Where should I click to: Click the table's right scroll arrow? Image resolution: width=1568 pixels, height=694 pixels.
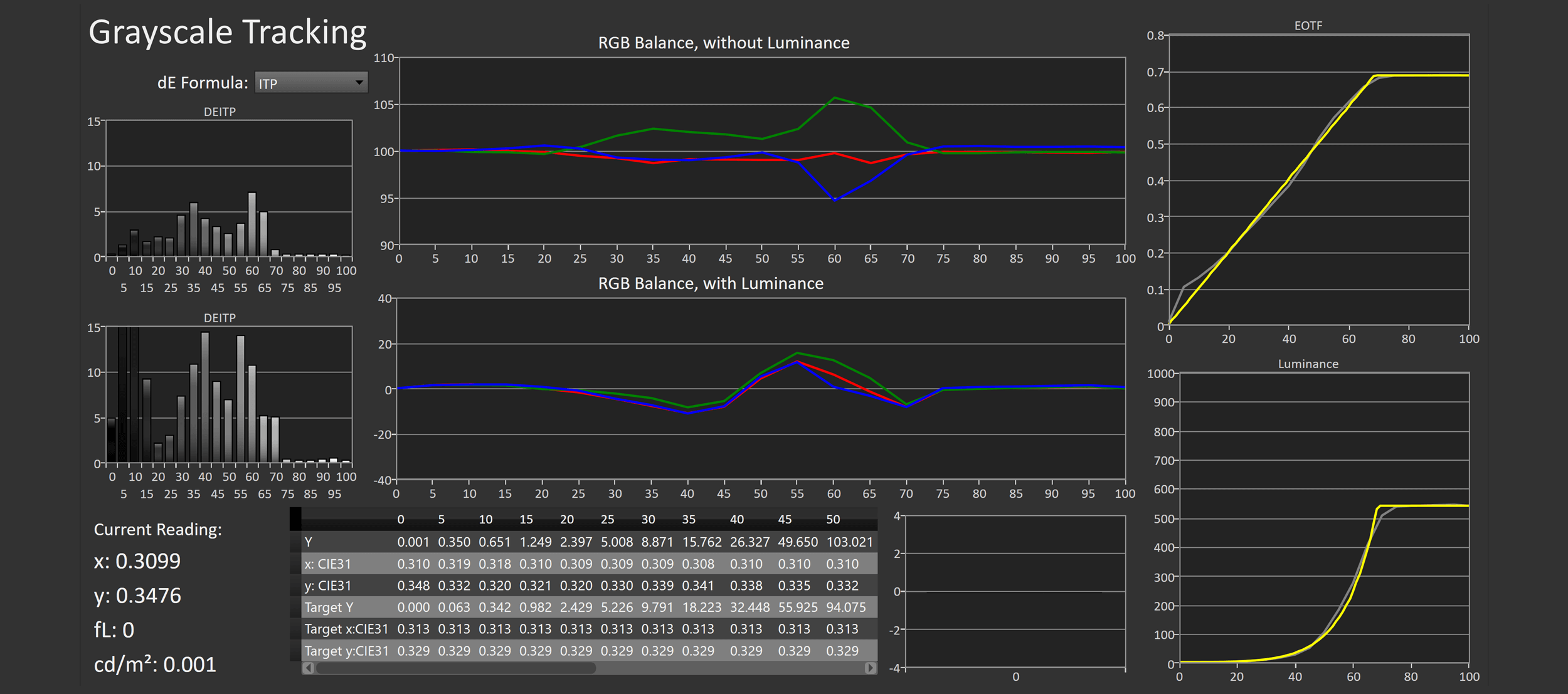[x=870, y=668]
